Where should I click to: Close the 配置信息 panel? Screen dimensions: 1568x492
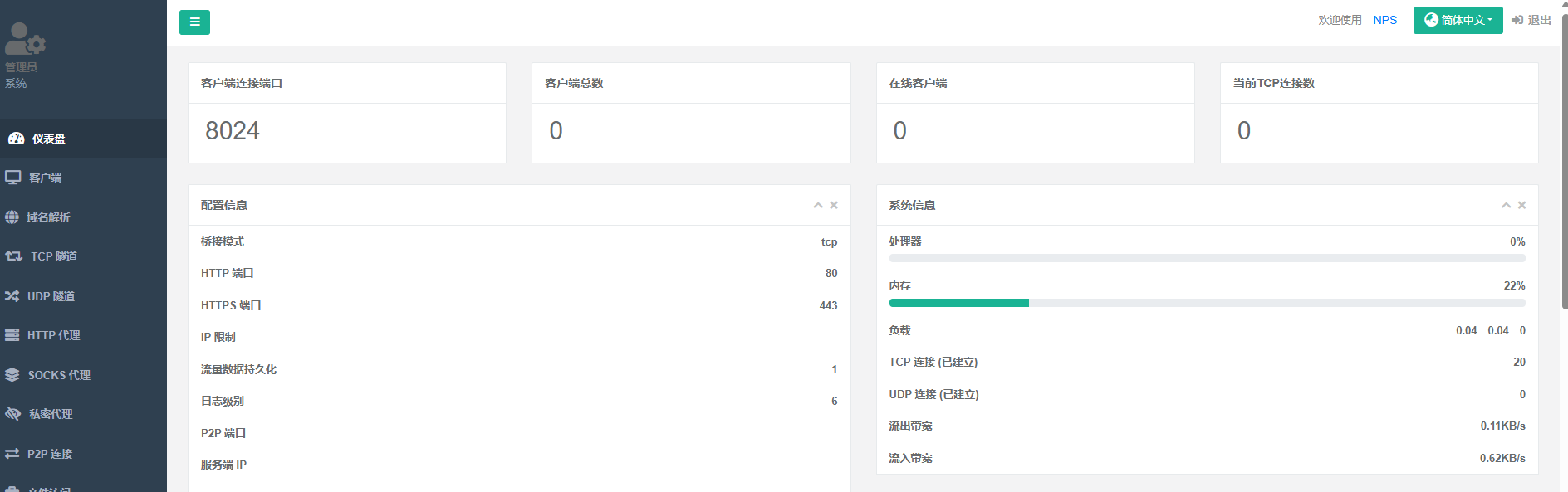(x=834, y=205)
